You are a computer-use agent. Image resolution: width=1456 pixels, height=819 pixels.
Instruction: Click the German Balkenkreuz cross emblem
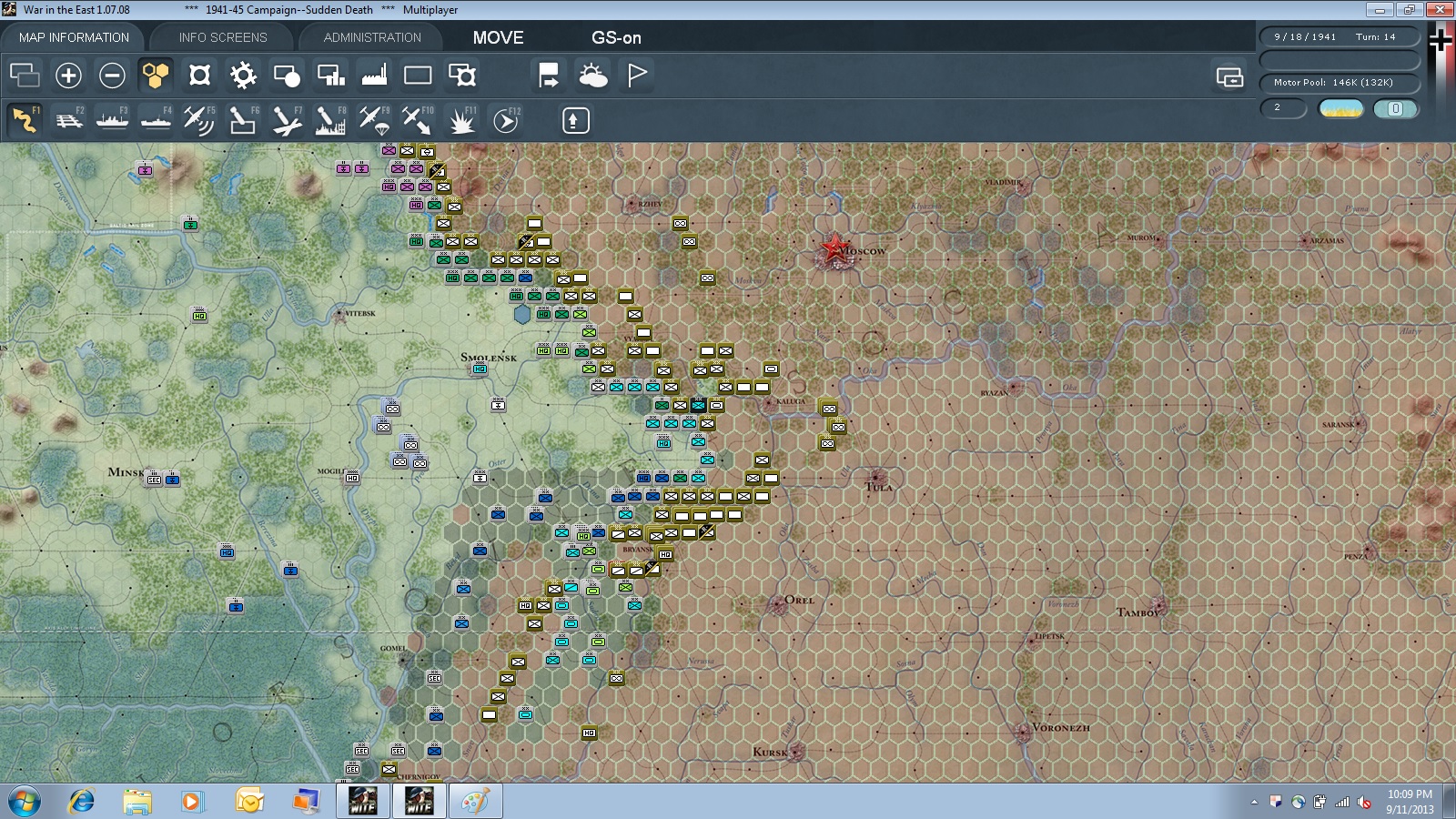click(x=1441, y=40)
